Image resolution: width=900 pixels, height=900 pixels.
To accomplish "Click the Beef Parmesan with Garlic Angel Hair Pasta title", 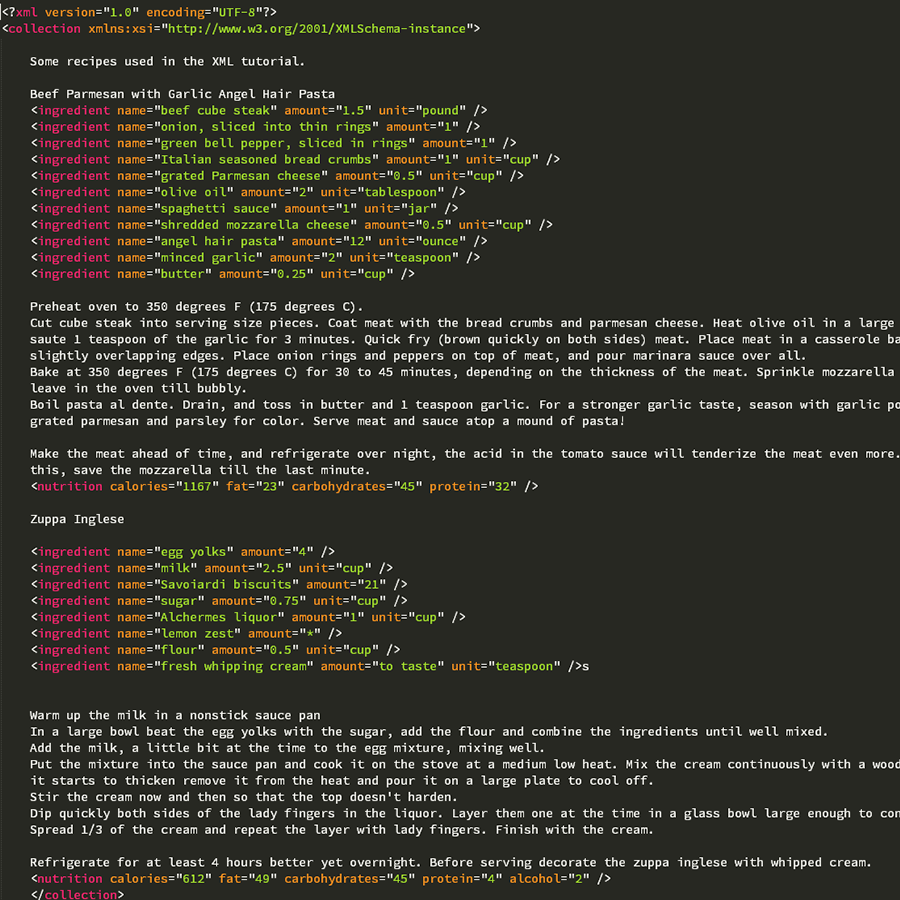I will (x=182, y=94).
